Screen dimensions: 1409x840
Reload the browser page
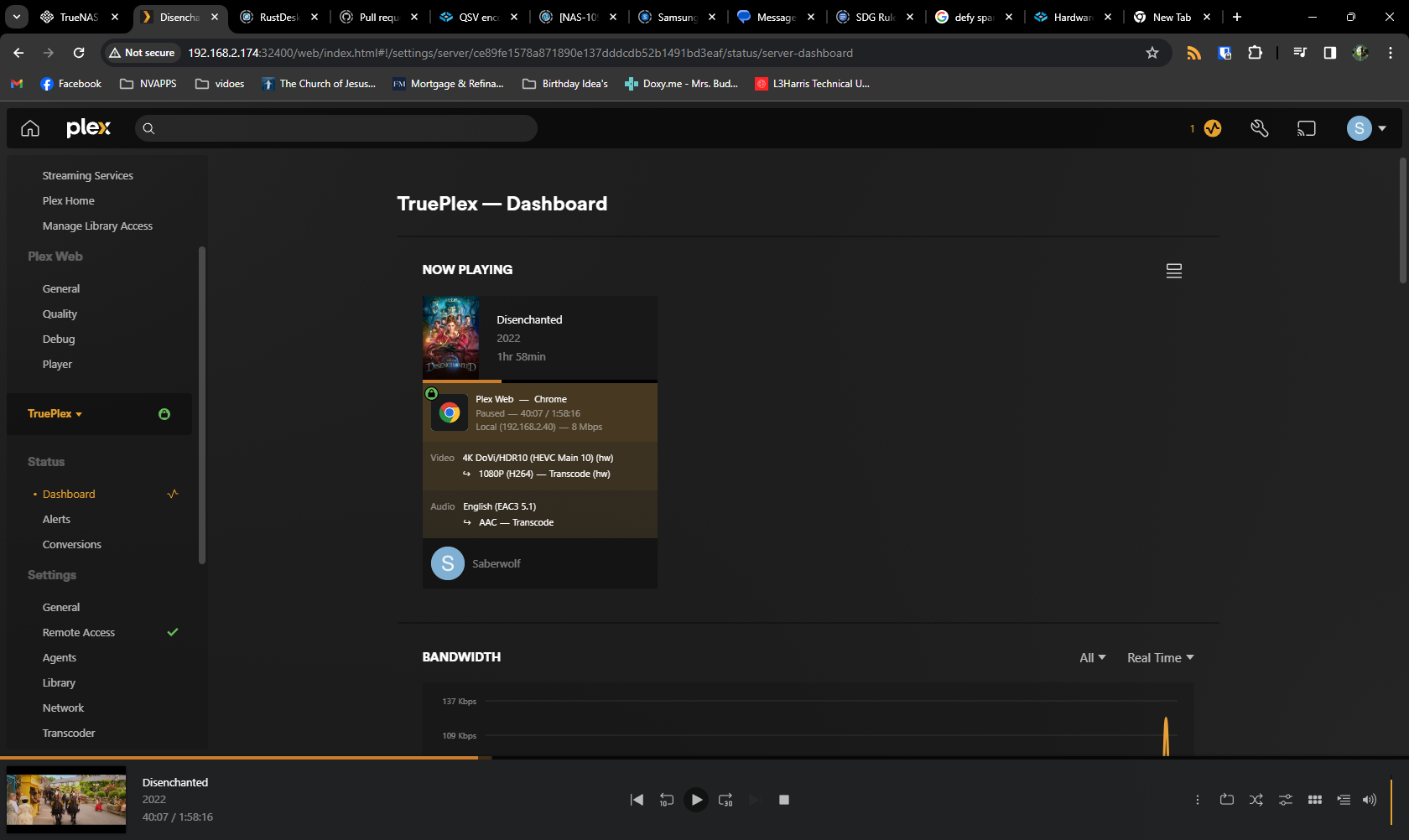[79, 53]
